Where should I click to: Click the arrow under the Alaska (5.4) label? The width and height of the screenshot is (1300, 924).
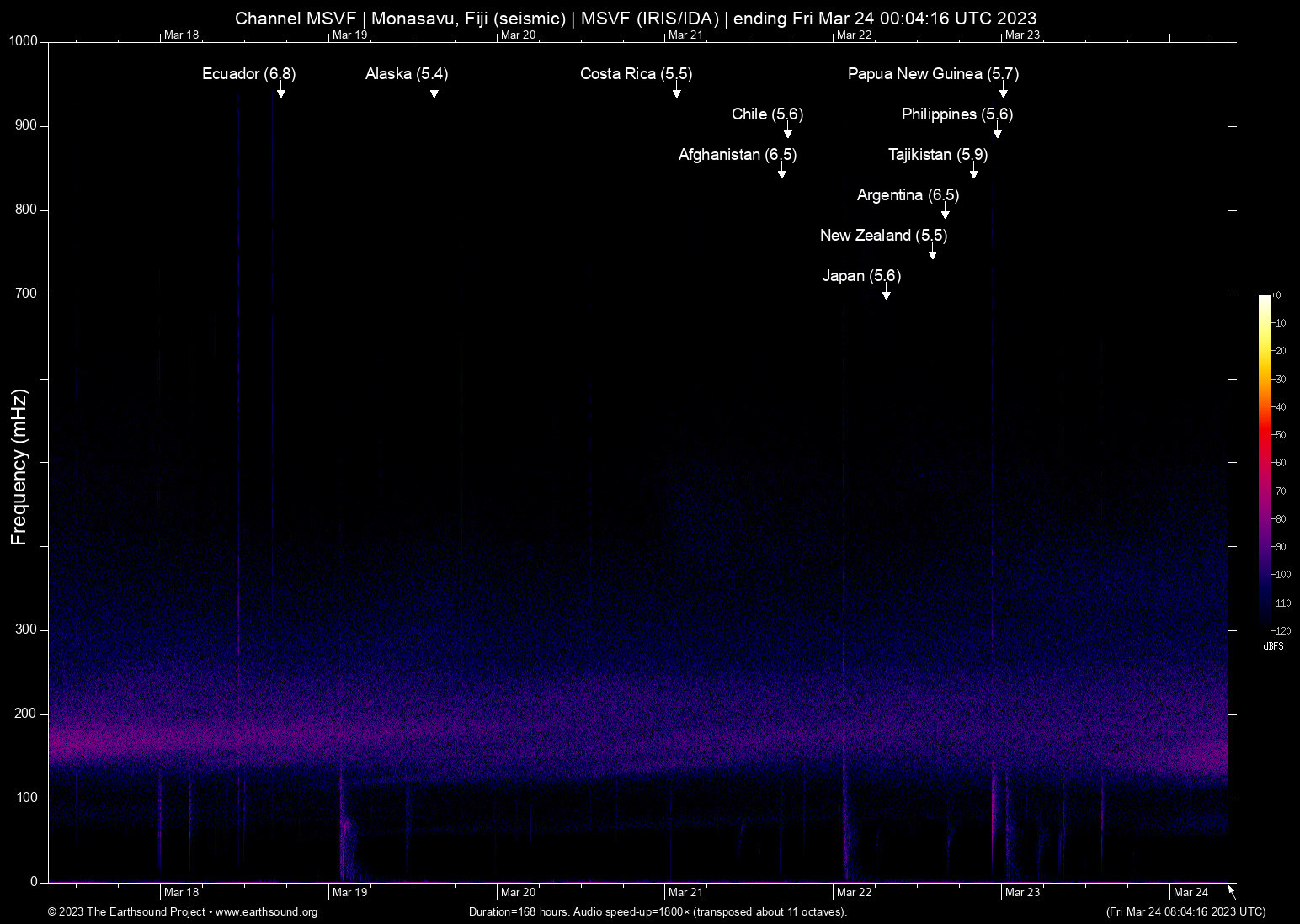click(x=434, y=90)
